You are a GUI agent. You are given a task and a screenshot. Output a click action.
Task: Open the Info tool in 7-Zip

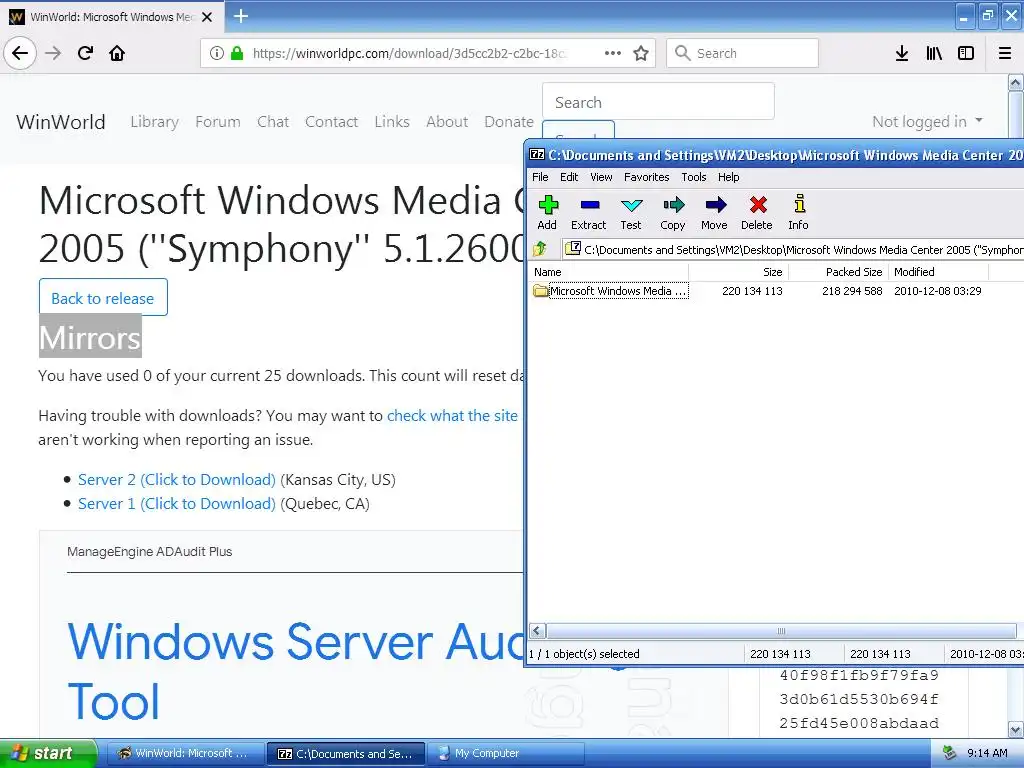point(799,213)
